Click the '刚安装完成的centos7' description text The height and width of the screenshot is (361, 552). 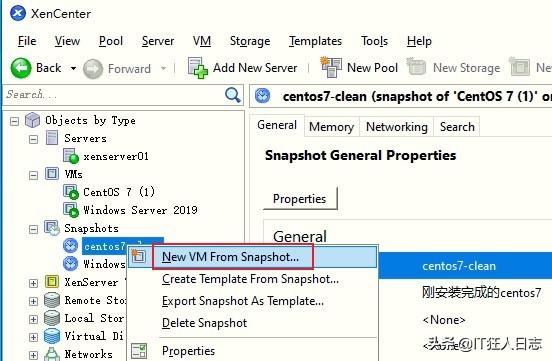coord(481,292)
